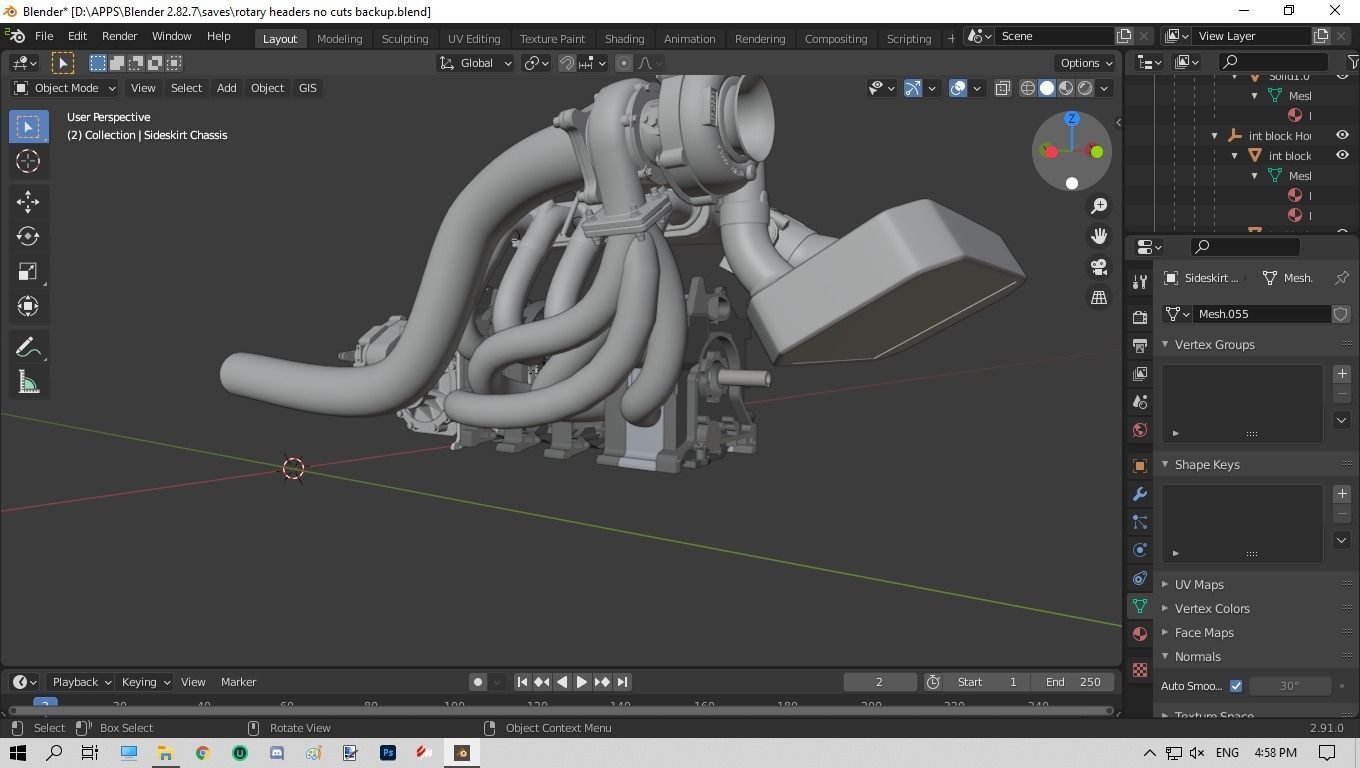1360x768 pixels.
Task: Select the Annotate pencil tool
Action: click(28, 348)
